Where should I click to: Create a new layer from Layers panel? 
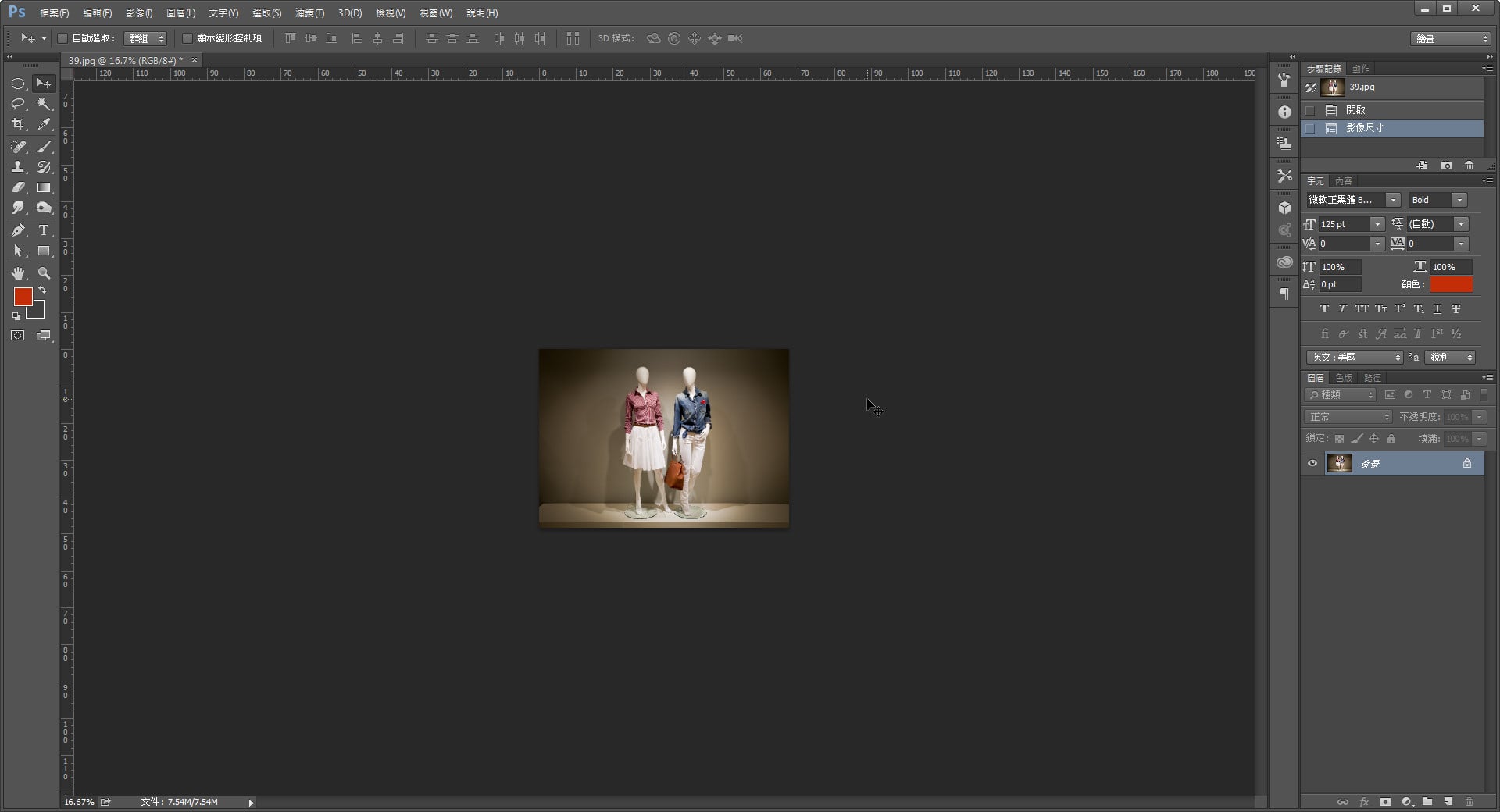[x=1448, y=802]
